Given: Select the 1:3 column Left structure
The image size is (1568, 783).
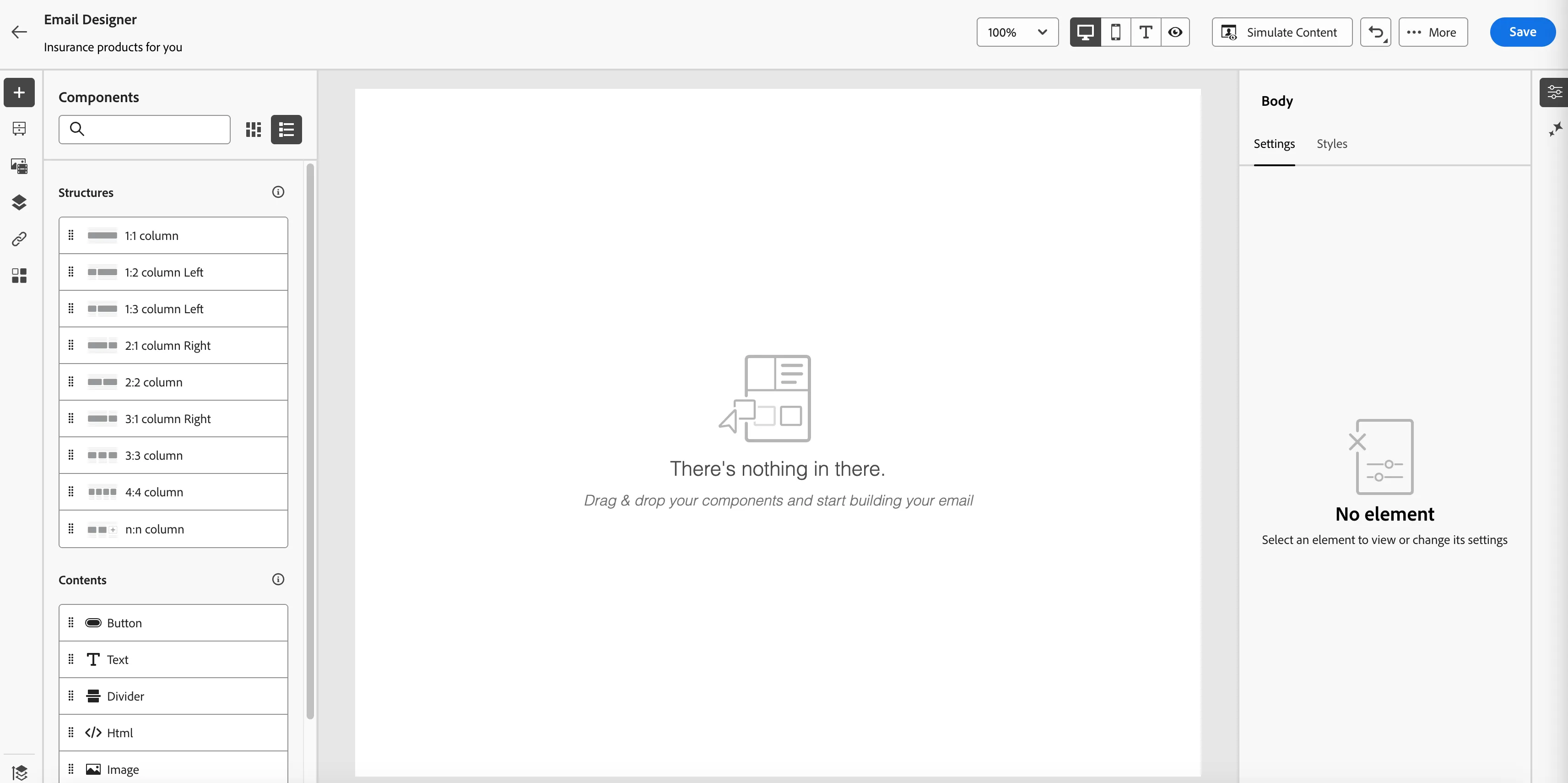Looking at the screenshot, I should 173,309.
